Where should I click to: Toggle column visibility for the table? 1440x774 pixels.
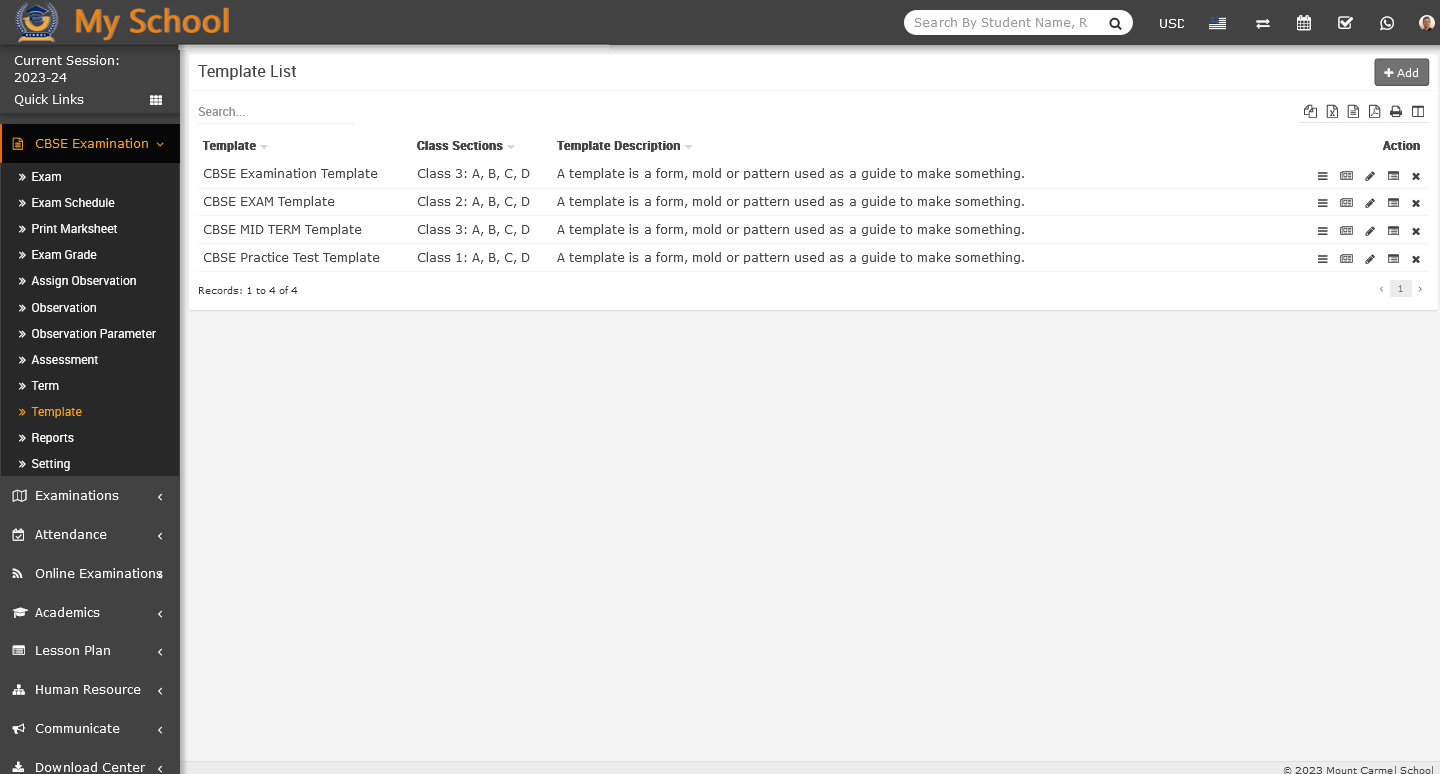1418,112
